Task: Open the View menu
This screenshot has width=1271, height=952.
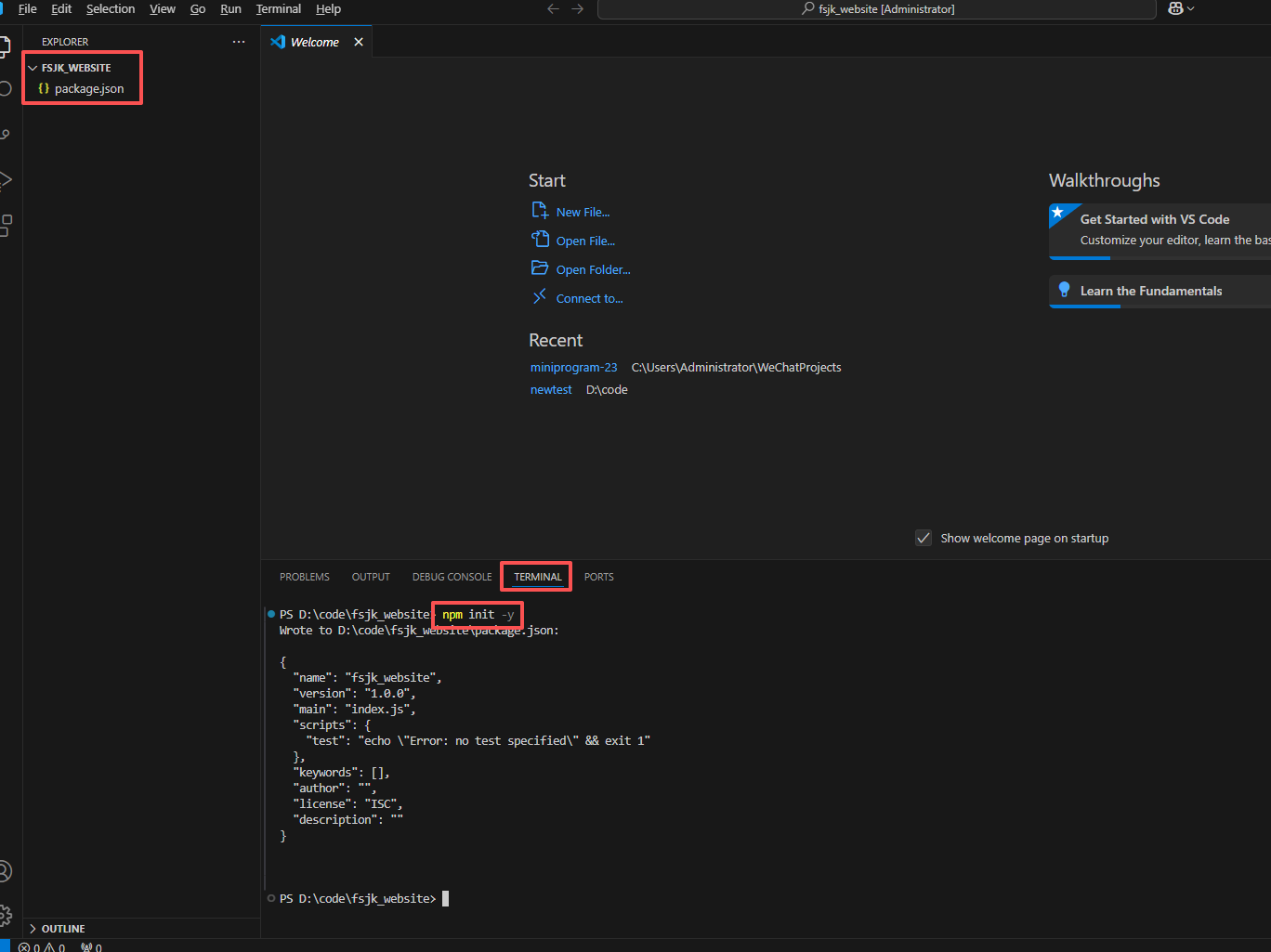Action: (163, 8)
